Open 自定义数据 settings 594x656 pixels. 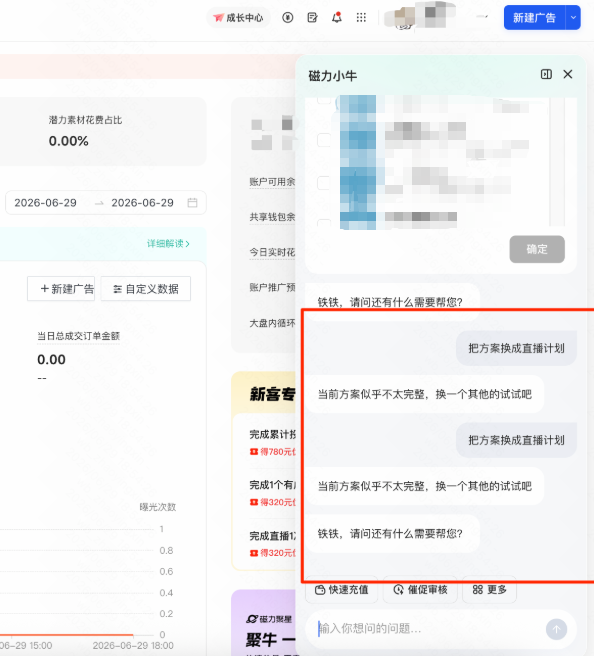tap(146, 289)
